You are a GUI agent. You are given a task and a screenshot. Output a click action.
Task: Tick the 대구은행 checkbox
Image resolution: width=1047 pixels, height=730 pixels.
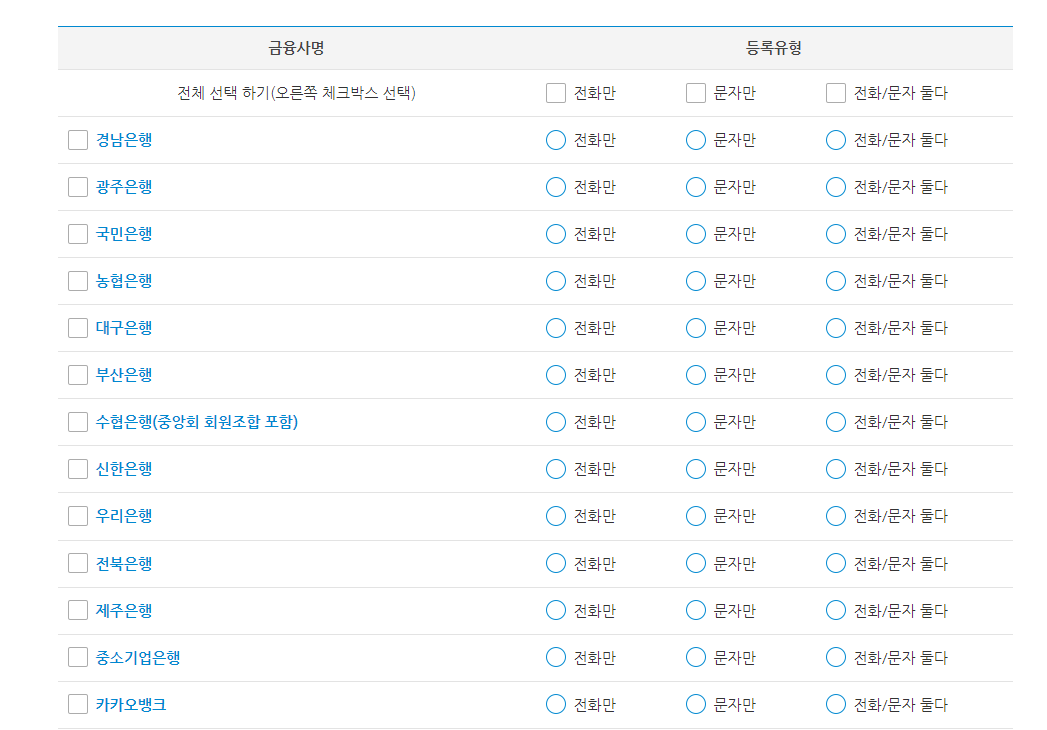[78, 328]
